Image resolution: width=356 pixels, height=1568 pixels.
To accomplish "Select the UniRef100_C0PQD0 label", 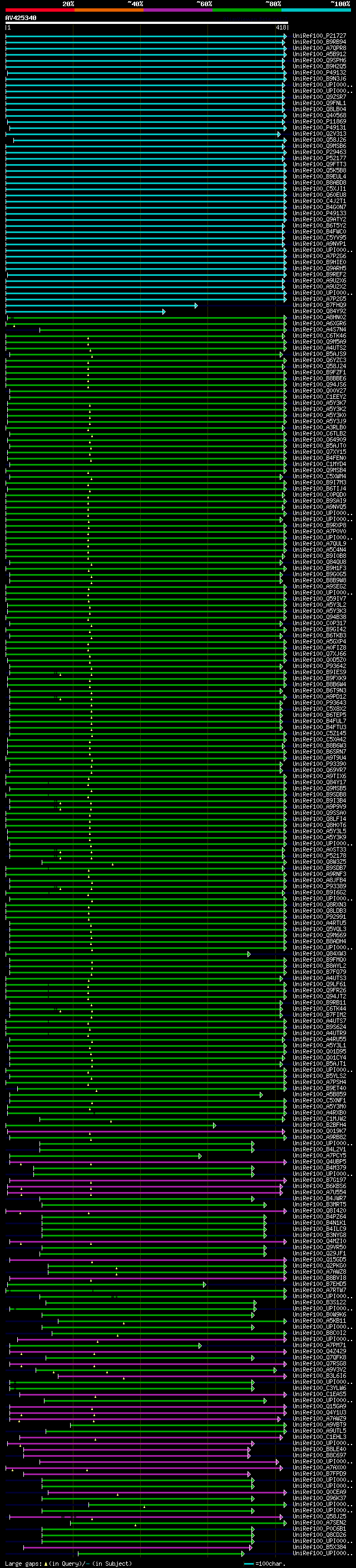I will pyautogui.click(x=319, y=494).
